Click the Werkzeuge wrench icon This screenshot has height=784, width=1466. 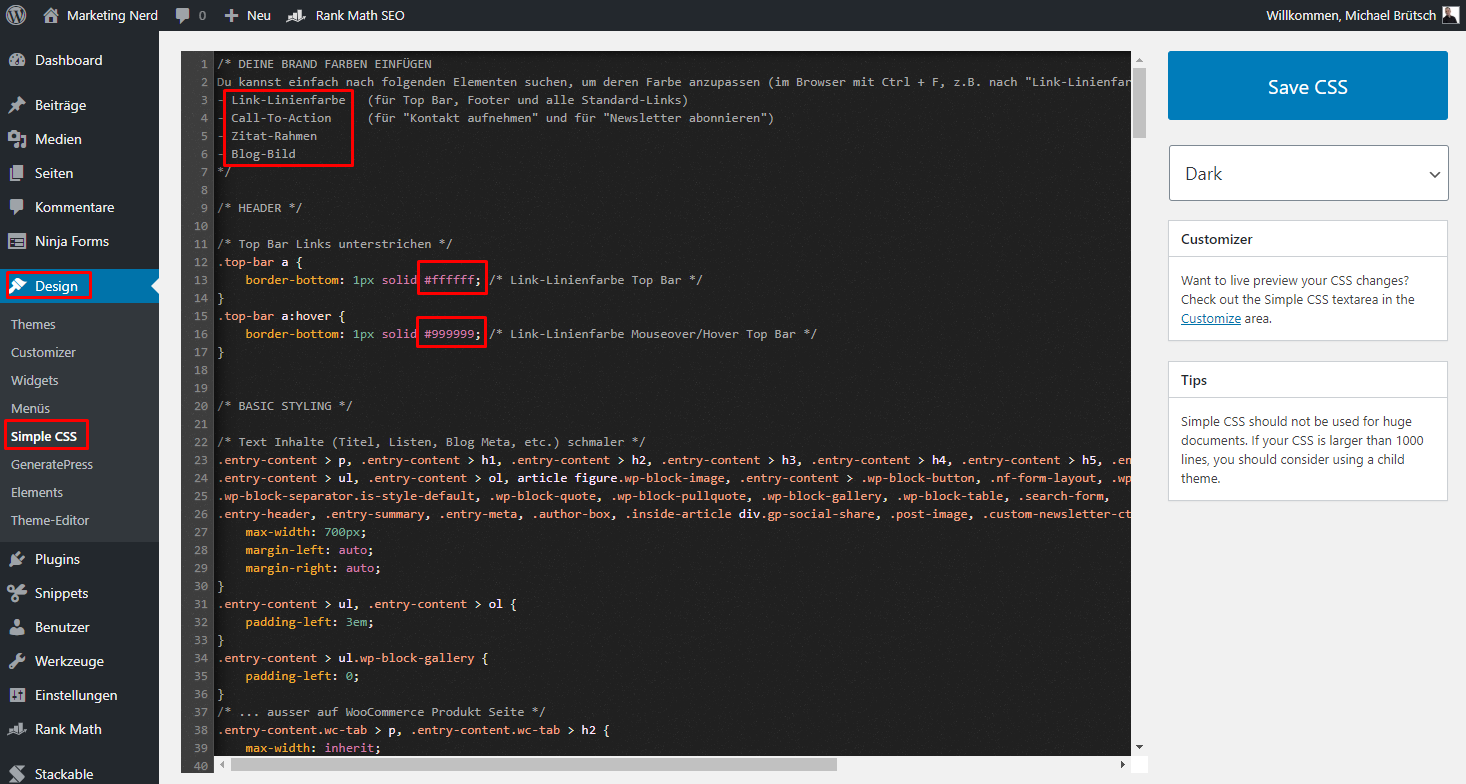point(17,661)
